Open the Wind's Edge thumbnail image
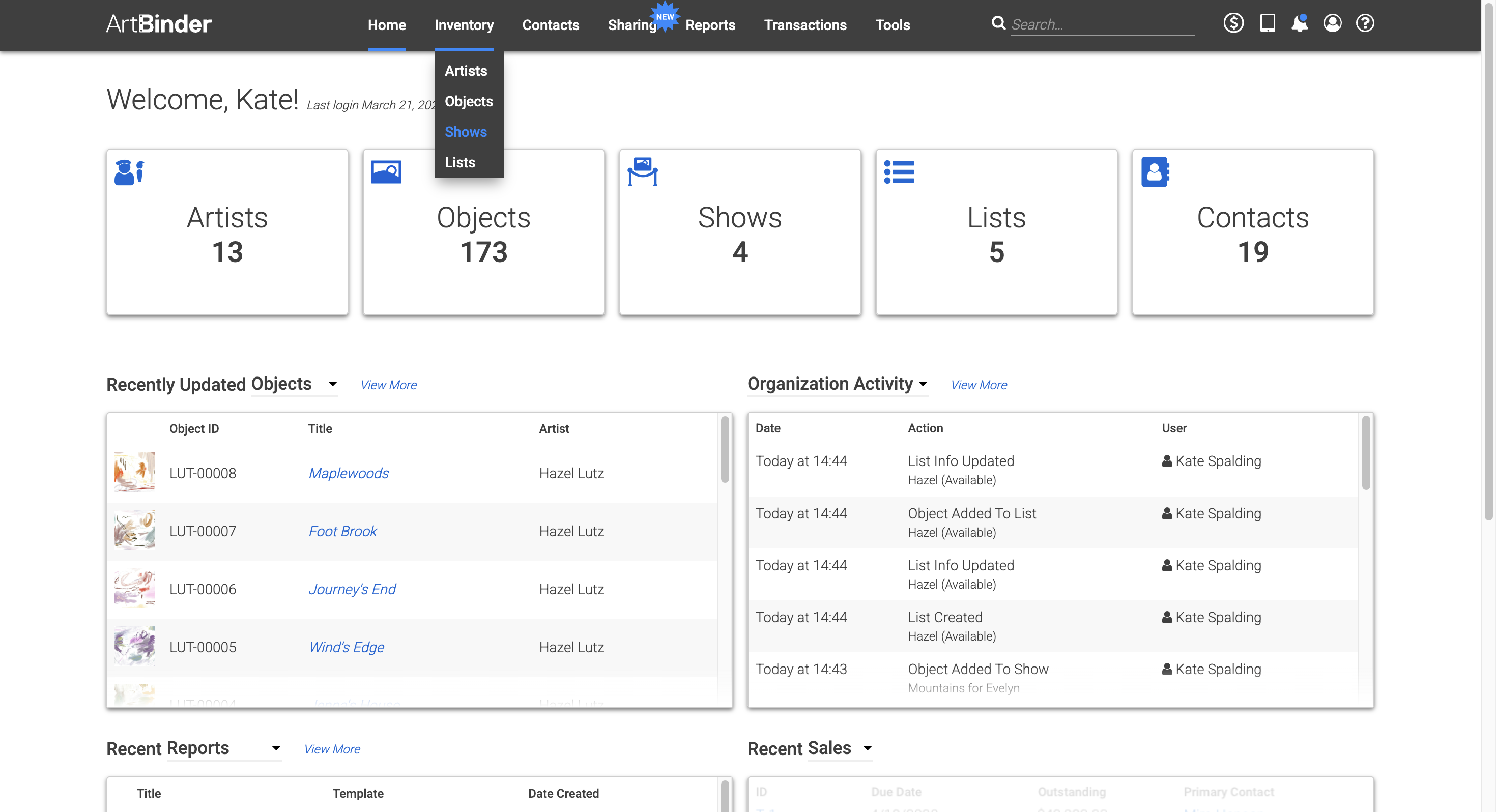 click(x=135, y=647)
